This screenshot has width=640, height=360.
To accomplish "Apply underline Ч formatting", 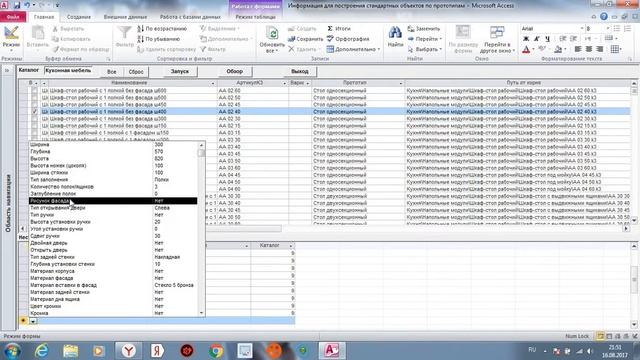I will click(547, 39).
